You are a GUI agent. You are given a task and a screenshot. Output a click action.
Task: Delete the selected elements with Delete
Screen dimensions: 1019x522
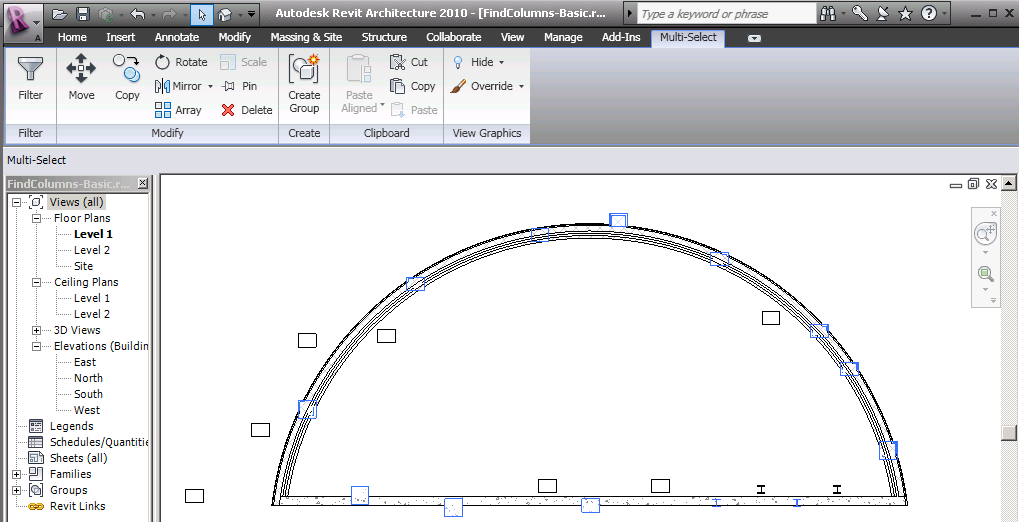click(x=246, y=110)
